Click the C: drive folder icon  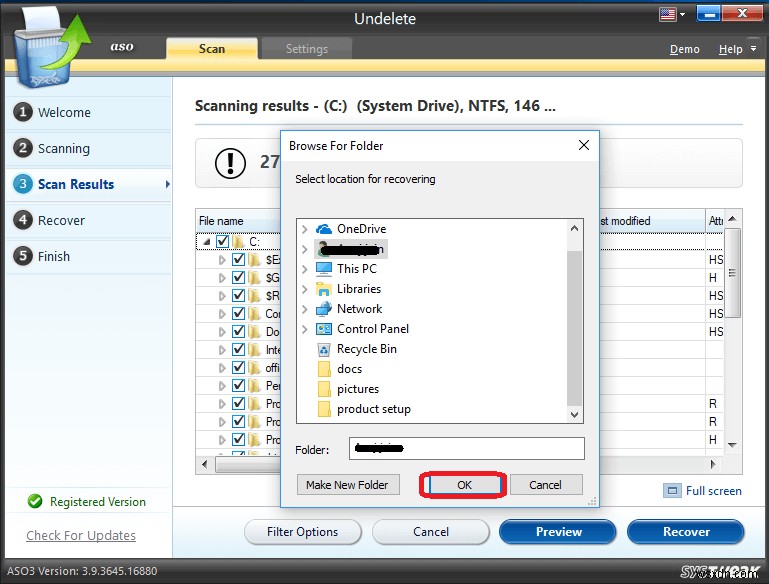click(239, 242)
